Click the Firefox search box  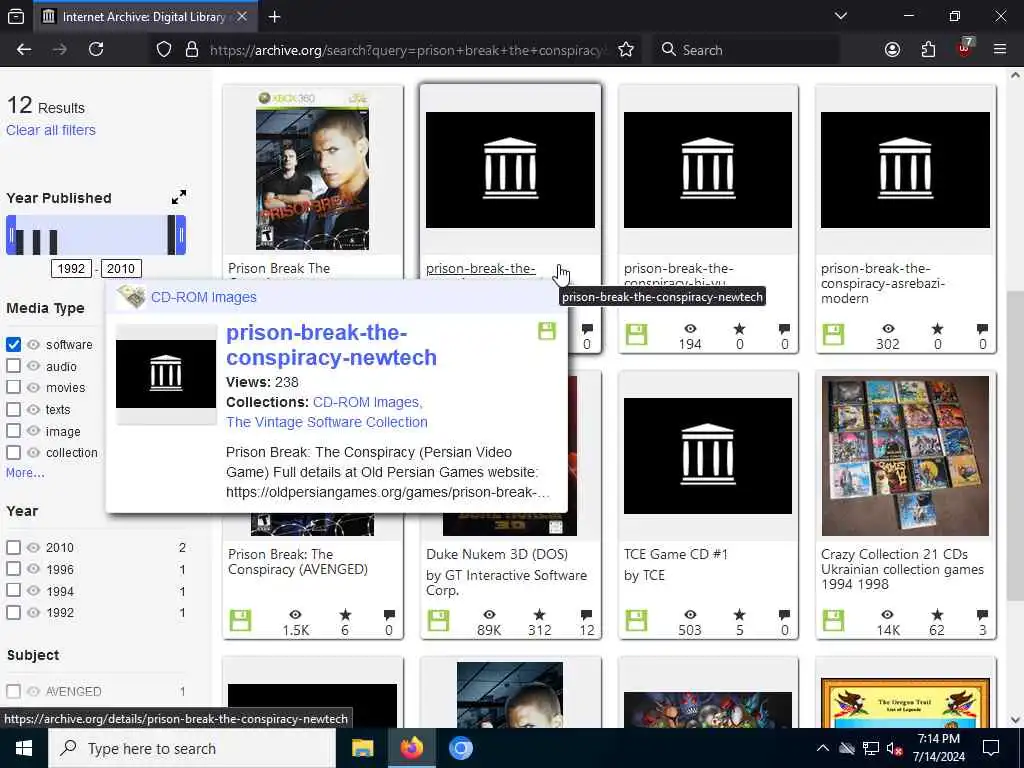[x=746, y=50]
